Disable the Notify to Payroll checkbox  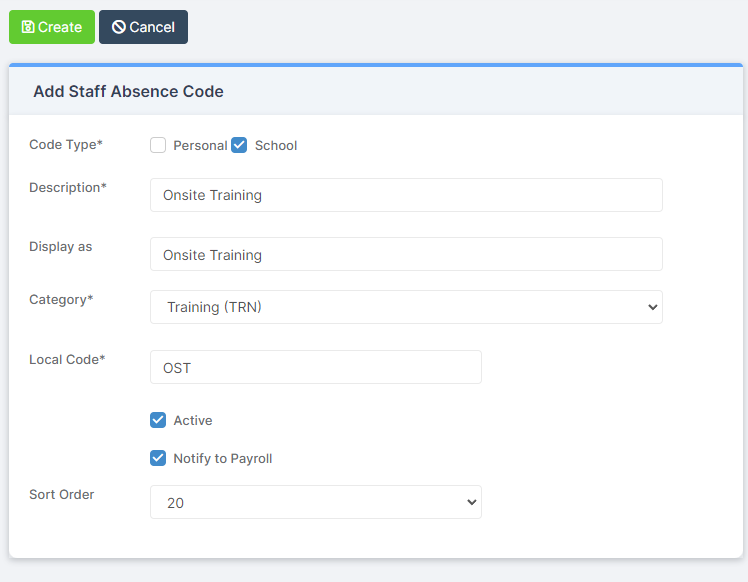(158, 458)
